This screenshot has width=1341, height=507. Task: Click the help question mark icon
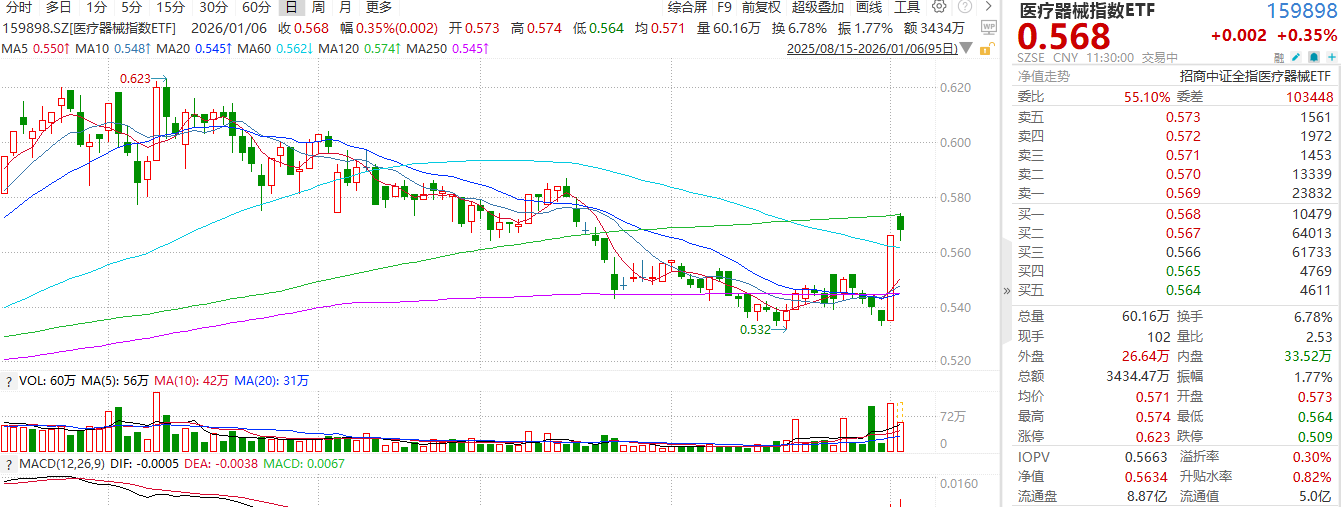[x=963, y=7]
